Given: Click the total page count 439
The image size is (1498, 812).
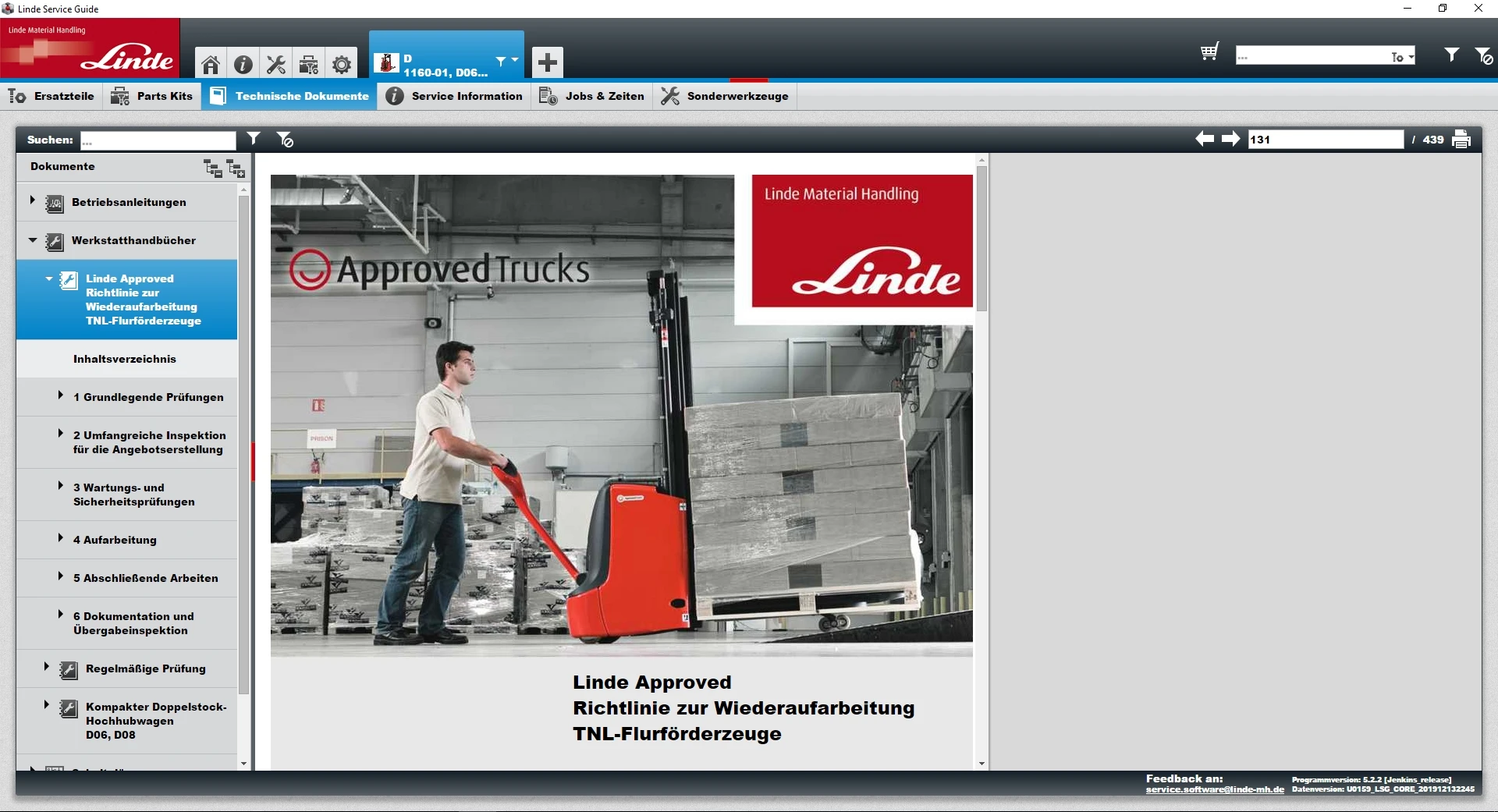Looking at the screenshot, I should coord(1433,140).
